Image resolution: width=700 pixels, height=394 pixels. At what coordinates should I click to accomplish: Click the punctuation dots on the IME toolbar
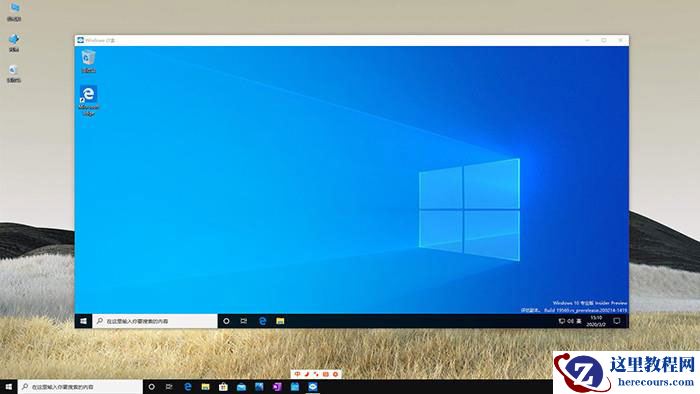point(316,374)
